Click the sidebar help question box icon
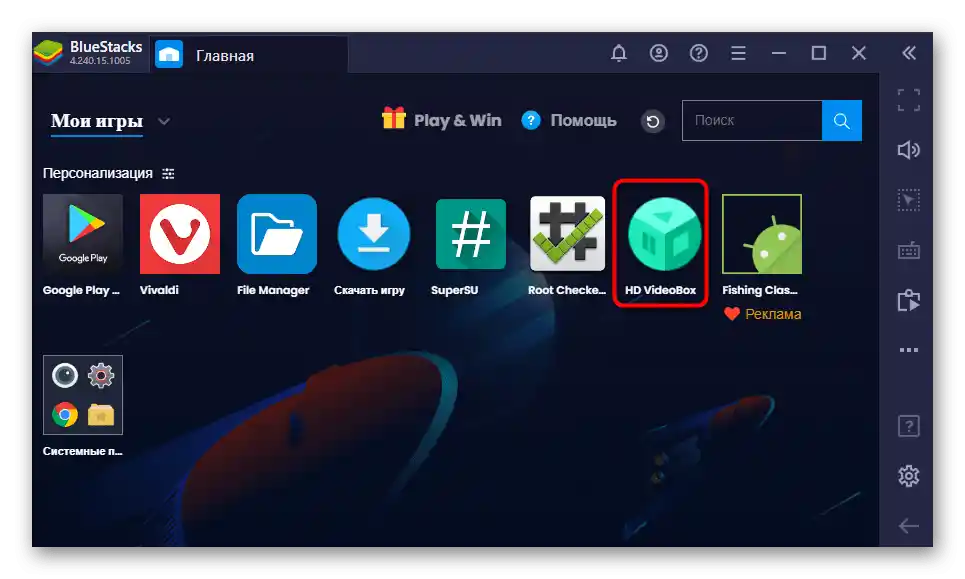Image resolution: width=965 pixels, height=579 pixels. (909, 426)
